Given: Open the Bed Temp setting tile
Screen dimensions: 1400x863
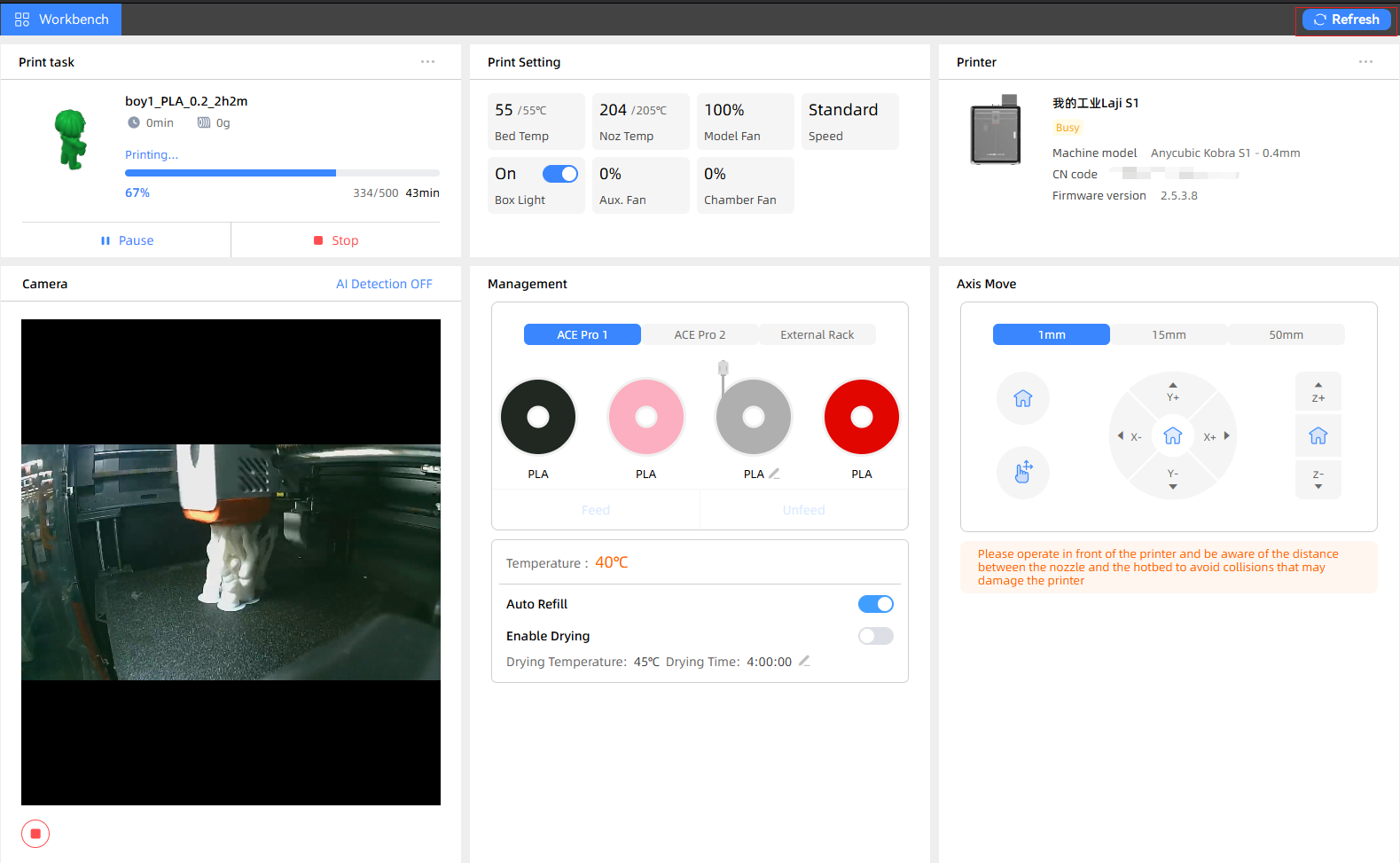Looking at the screenshot, I should [x=536, y=122].
